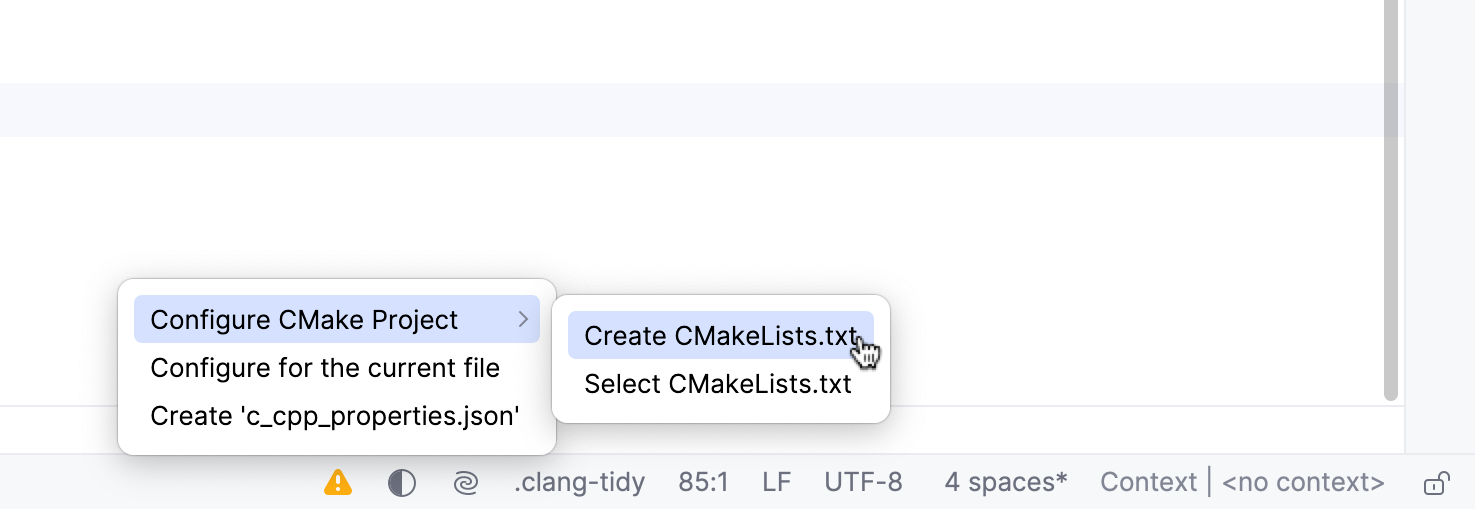Change the UTF-8 file encoding

pyautogui.click(x=863, y=483)
